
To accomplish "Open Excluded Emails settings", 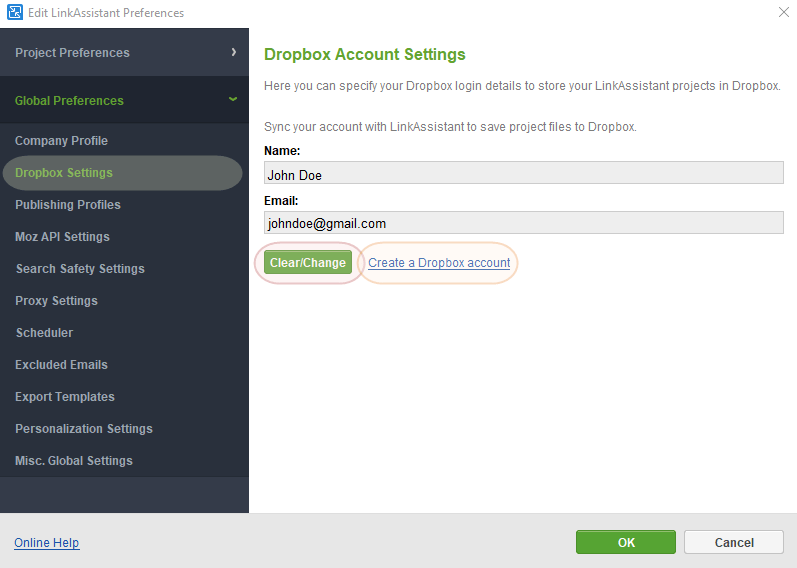I will [x=61, y=365].
